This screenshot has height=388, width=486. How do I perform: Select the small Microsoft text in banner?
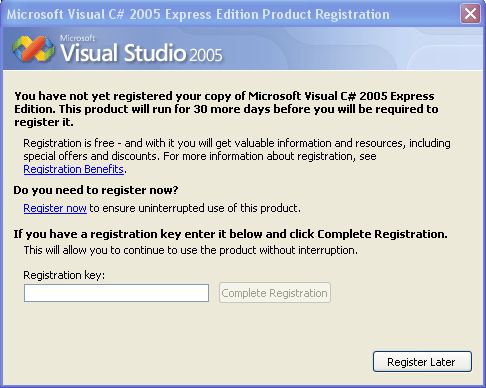(x=77, y=38)
